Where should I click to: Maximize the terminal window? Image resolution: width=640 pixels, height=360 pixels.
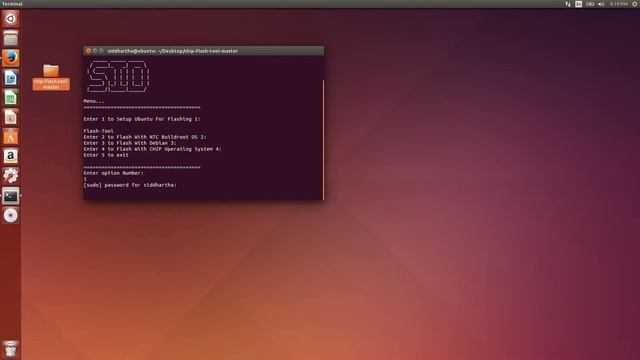click(x=102, y=51)
